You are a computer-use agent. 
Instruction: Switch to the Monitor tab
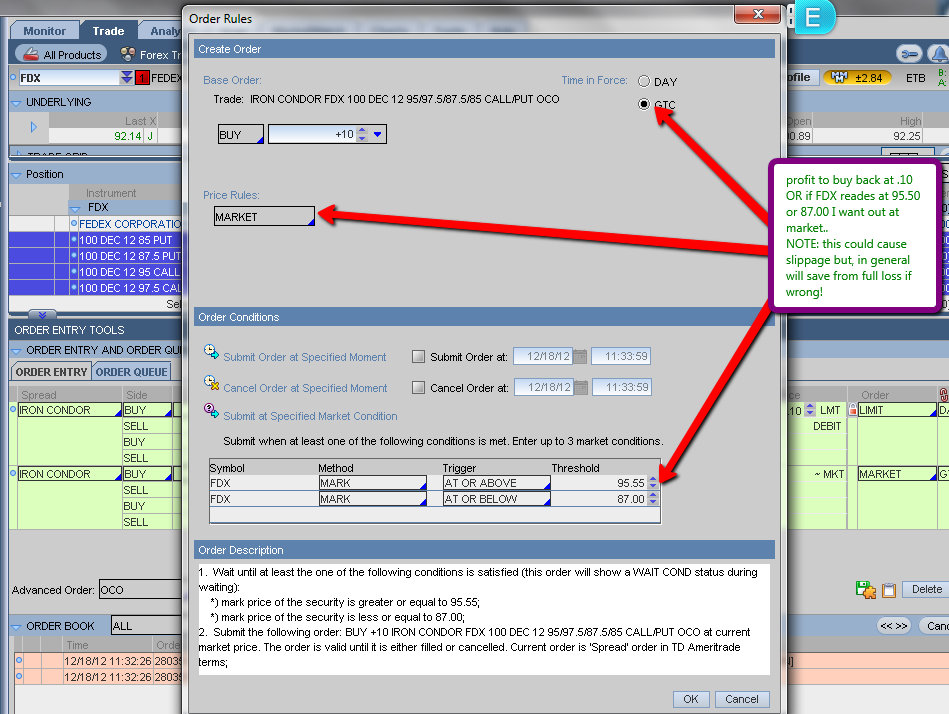45,31
